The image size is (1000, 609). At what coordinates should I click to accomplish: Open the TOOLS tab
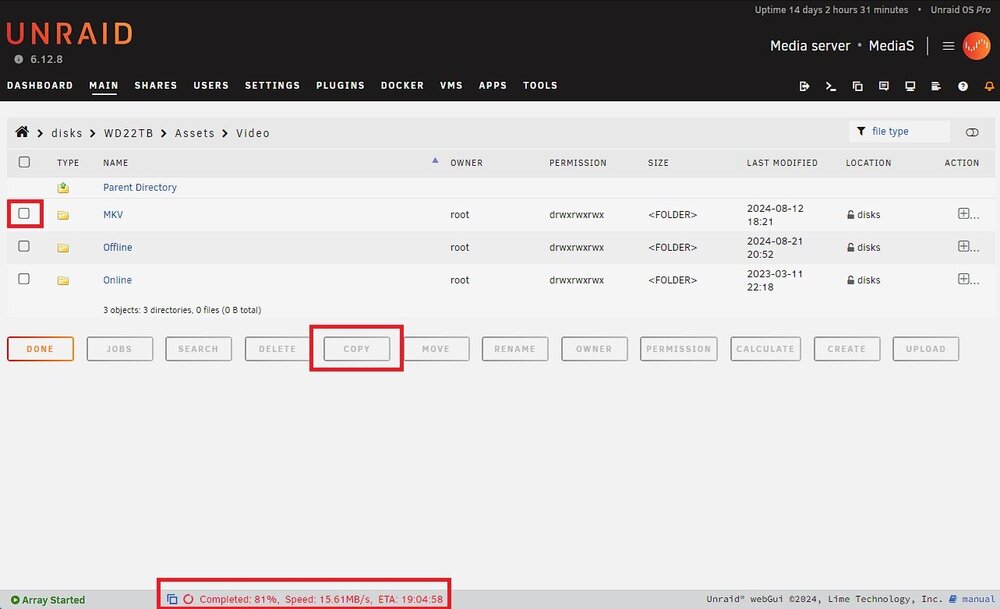point(540,85)
